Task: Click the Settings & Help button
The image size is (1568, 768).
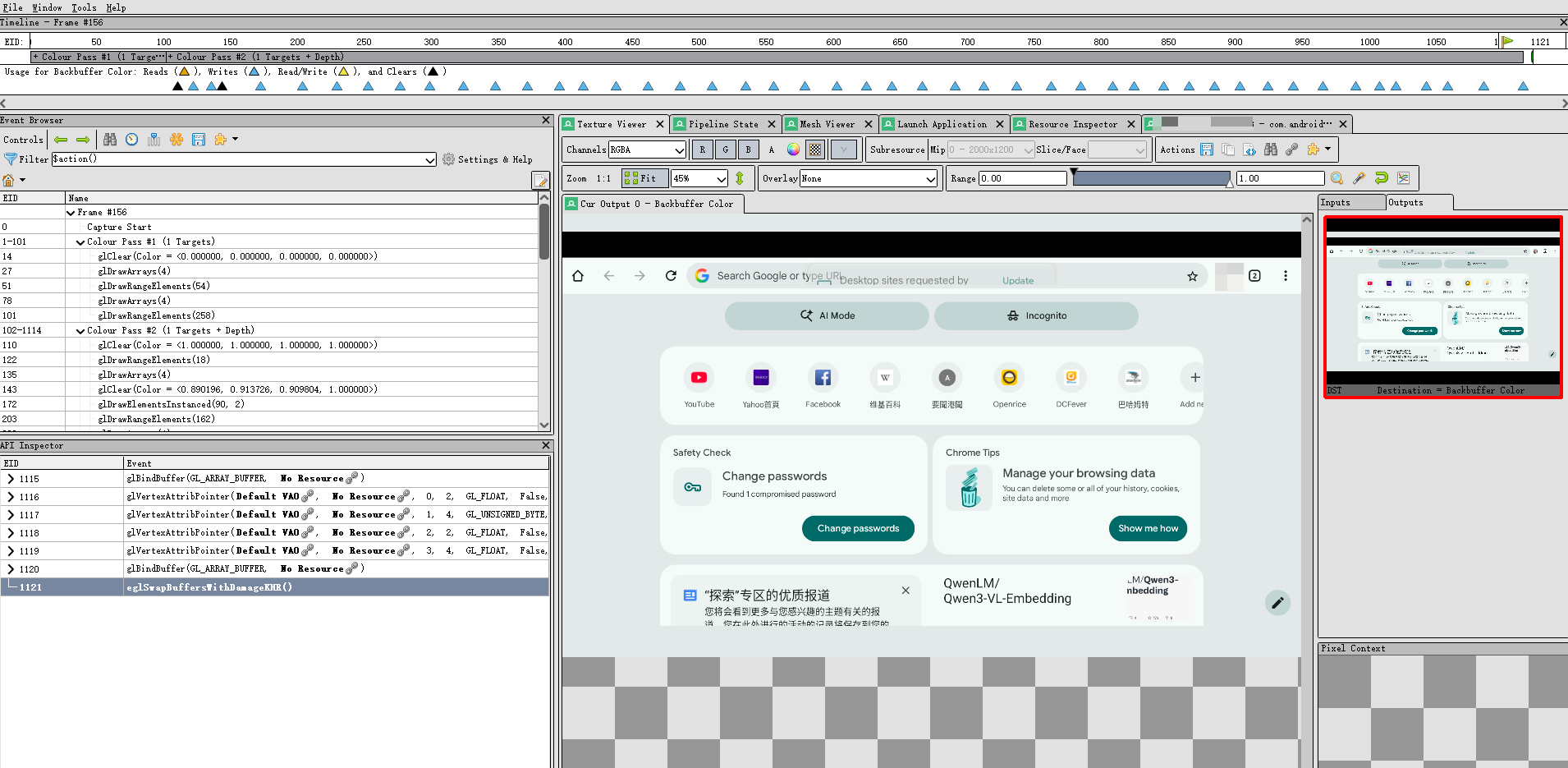Action: click(x=488, y=159)
